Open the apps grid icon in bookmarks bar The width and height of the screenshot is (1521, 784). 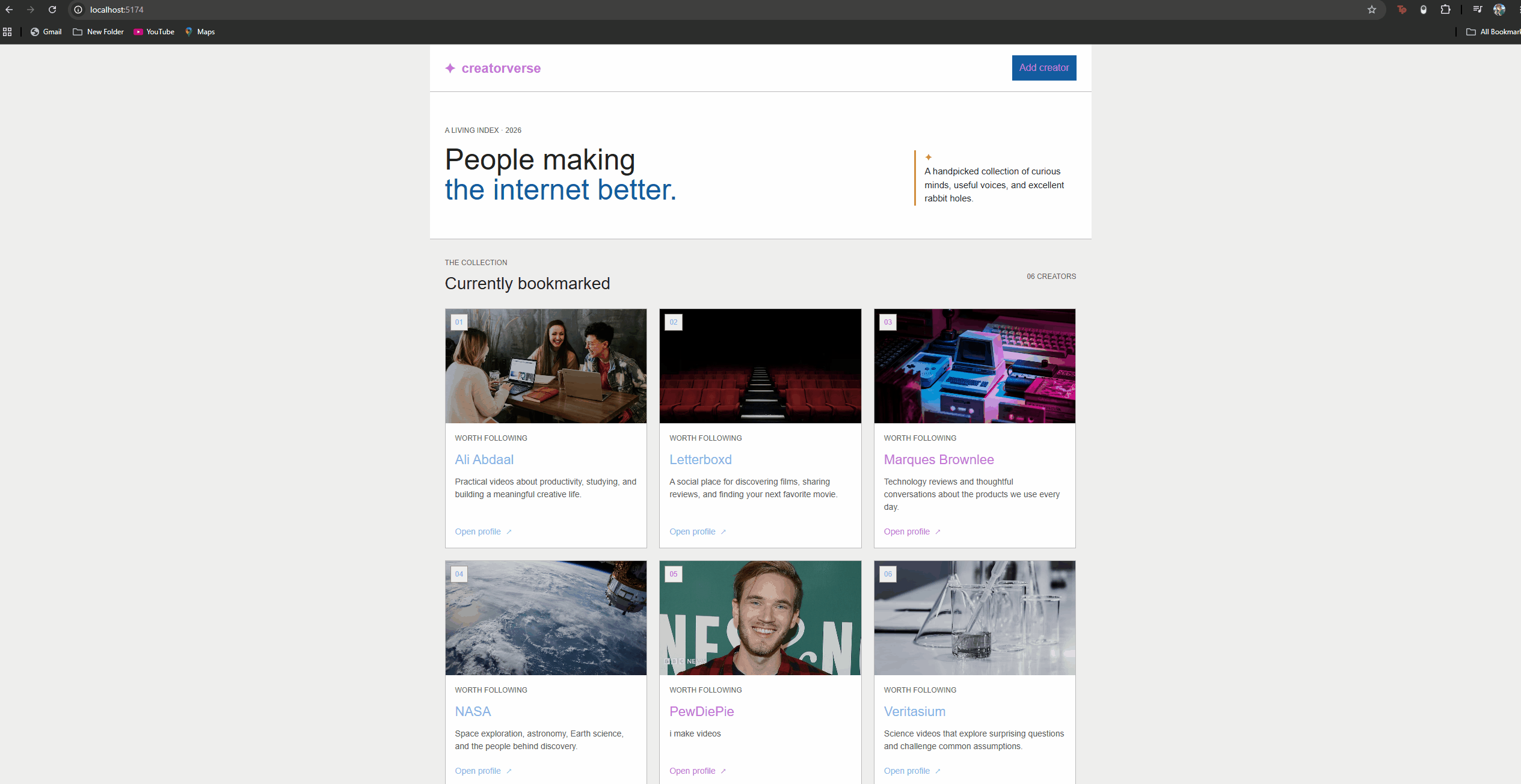pyautogui.click(x=7, y=32)
